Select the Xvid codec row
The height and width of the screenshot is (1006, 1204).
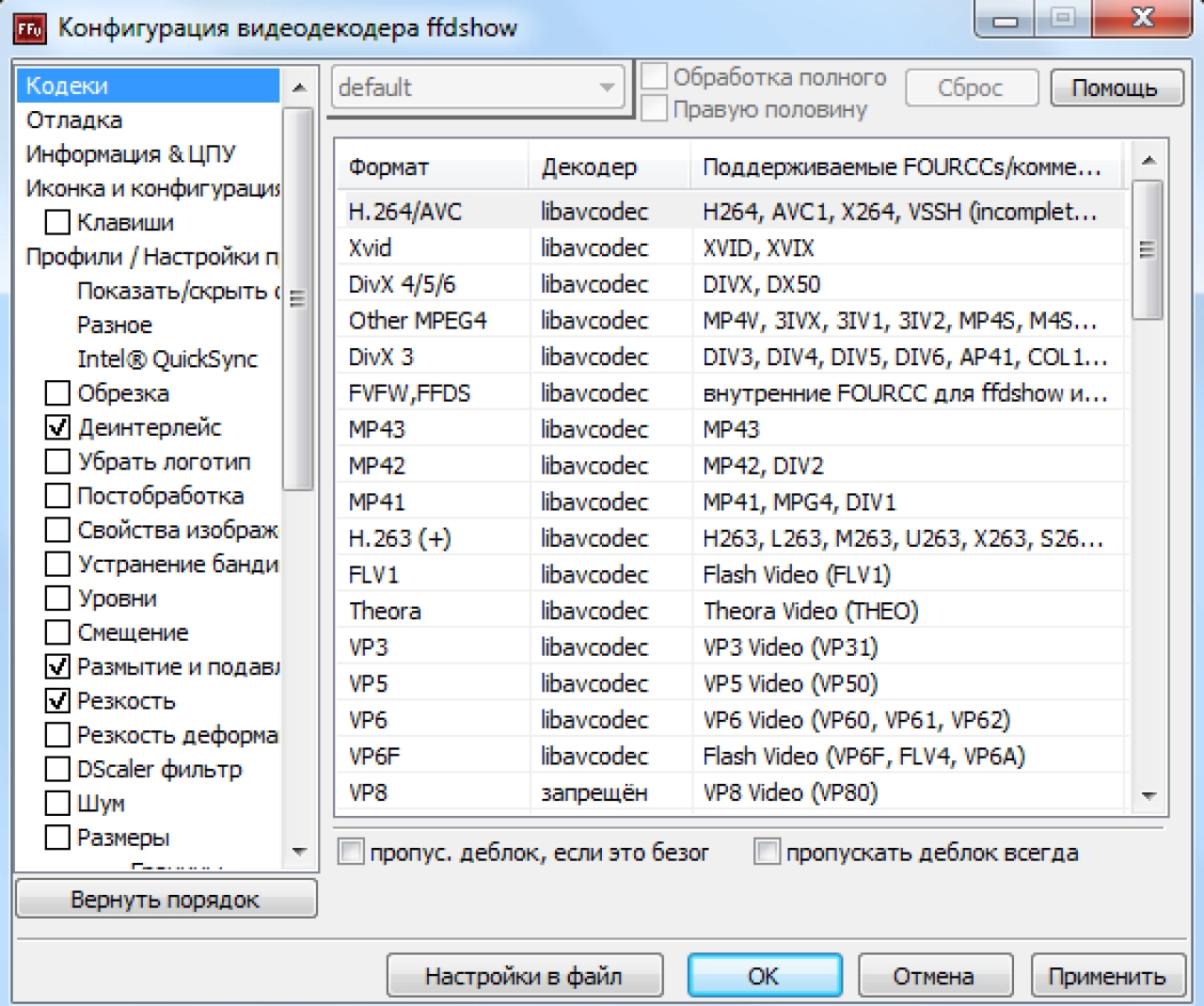pos(731,248)
